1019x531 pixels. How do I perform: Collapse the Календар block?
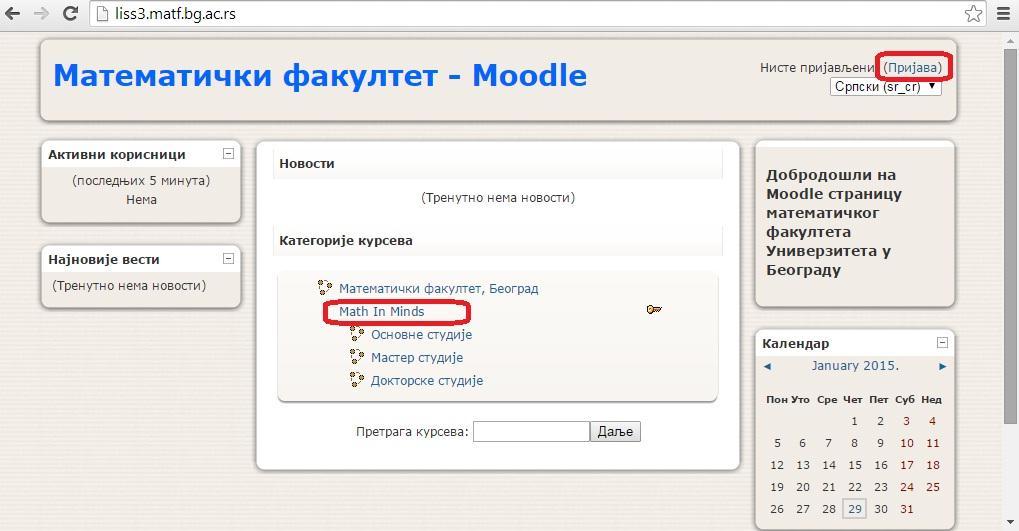(x=942, y=342)
